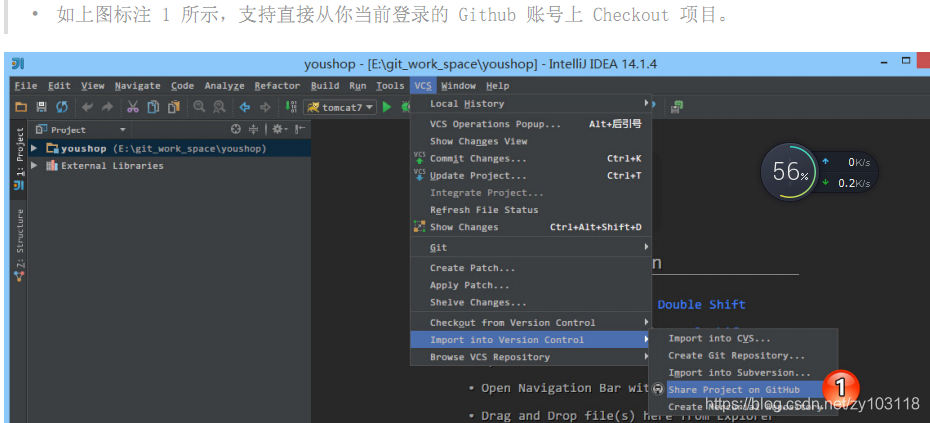Screen dimensions: 930x423
Task: Choose VCS Operations Popup entry
Action: coord(531,124)
